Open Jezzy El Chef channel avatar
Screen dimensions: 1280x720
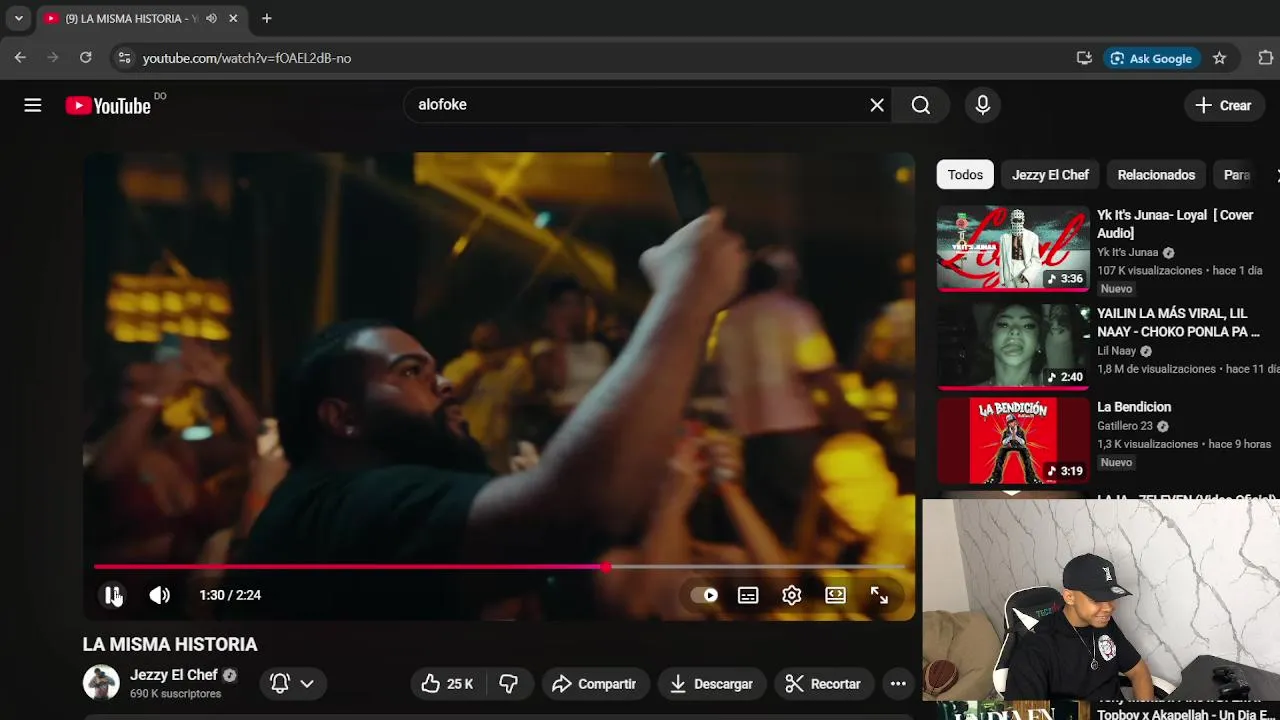point(101,683)
